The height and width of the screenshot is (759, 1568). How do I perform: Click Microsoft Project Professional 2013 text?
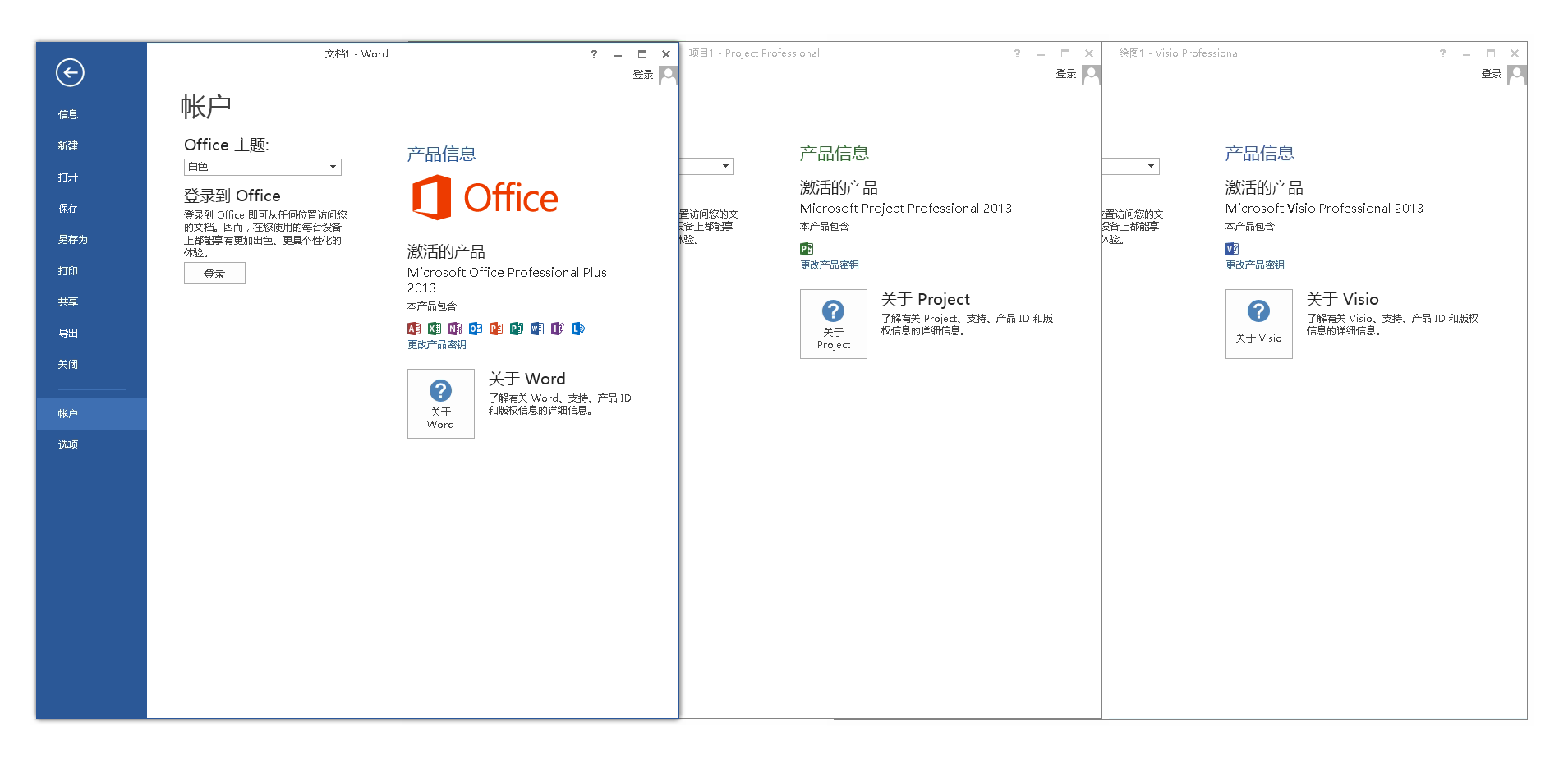click(906, 209)
